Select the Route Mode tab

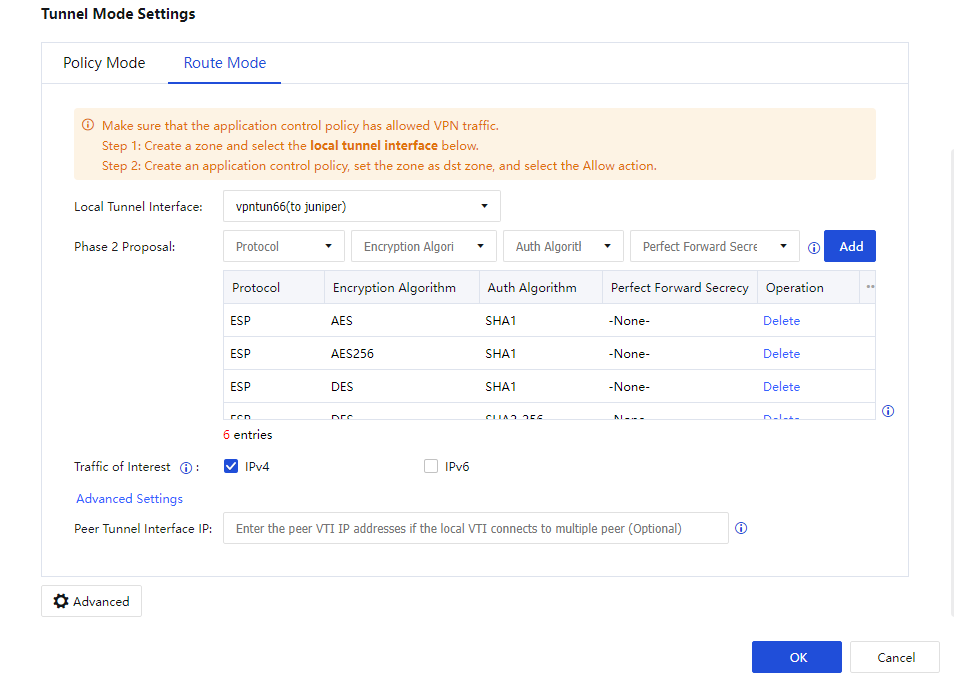coord(225,63)
